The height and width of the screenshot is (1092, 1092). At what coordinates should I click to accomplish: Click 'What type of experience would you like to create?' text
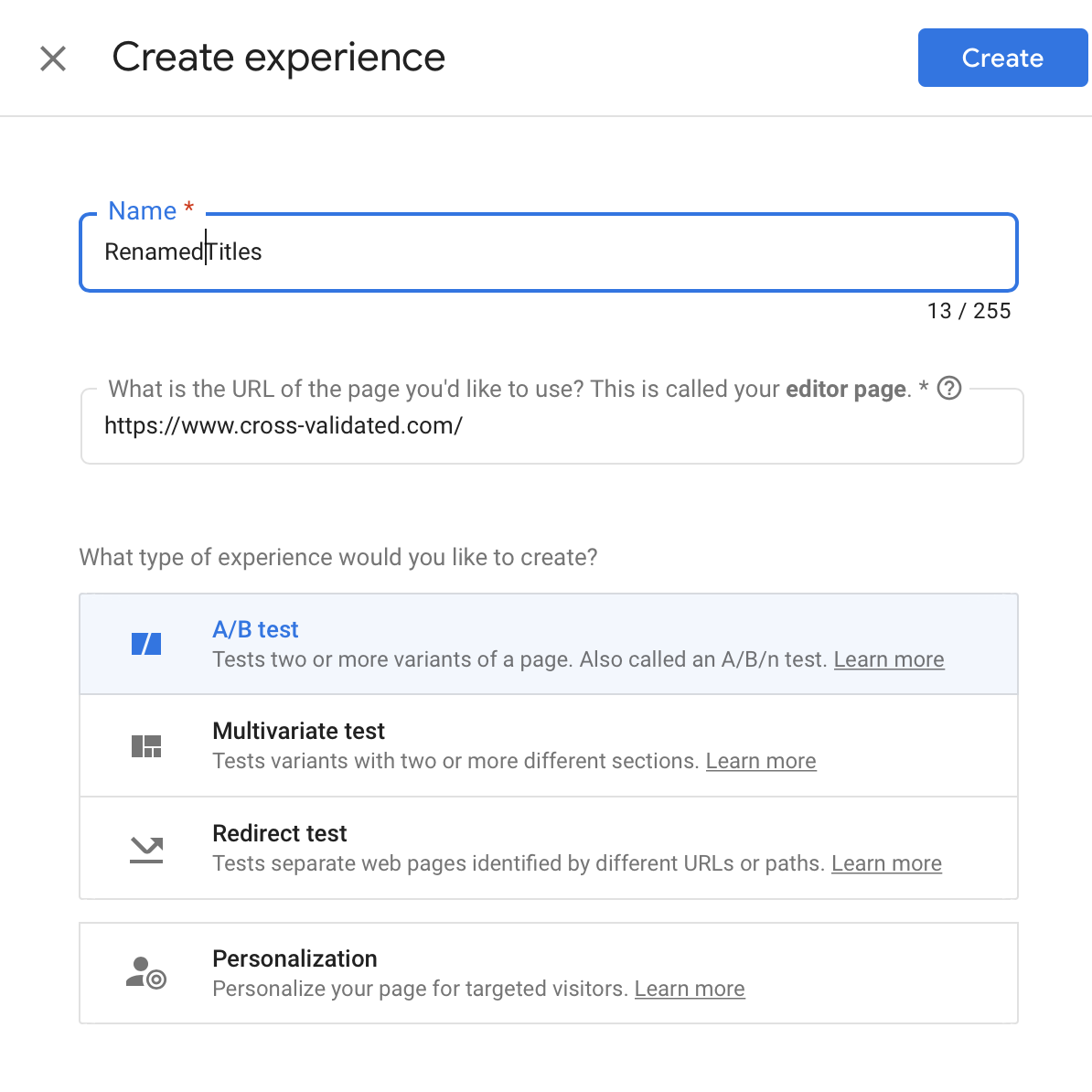[338, 557]
